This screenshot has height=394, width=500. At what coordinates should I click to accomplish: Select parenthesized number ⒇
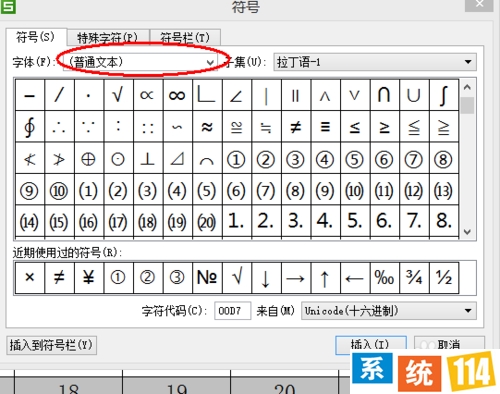[207, 221]
